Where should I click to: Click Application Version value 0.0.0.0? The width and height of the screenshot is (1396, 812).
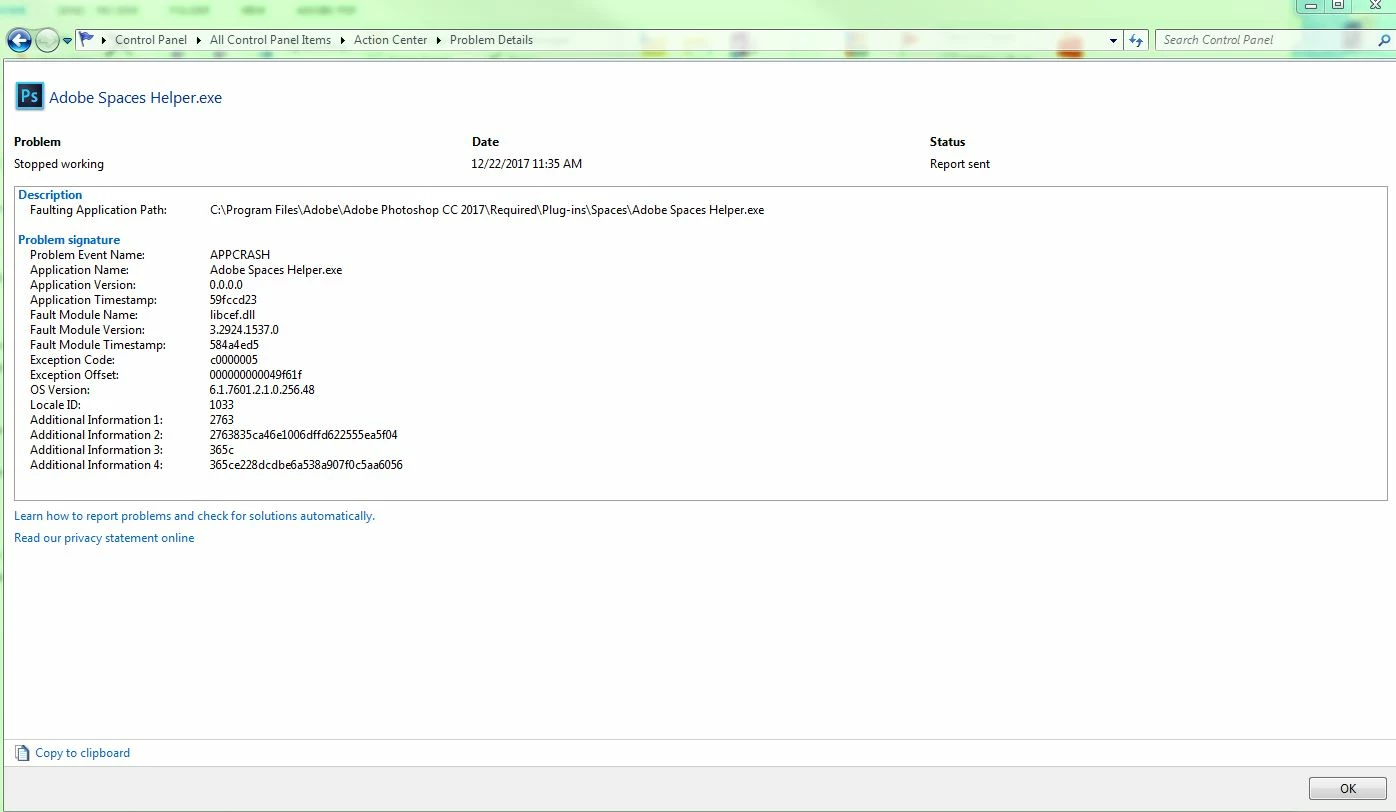point(226,285)
